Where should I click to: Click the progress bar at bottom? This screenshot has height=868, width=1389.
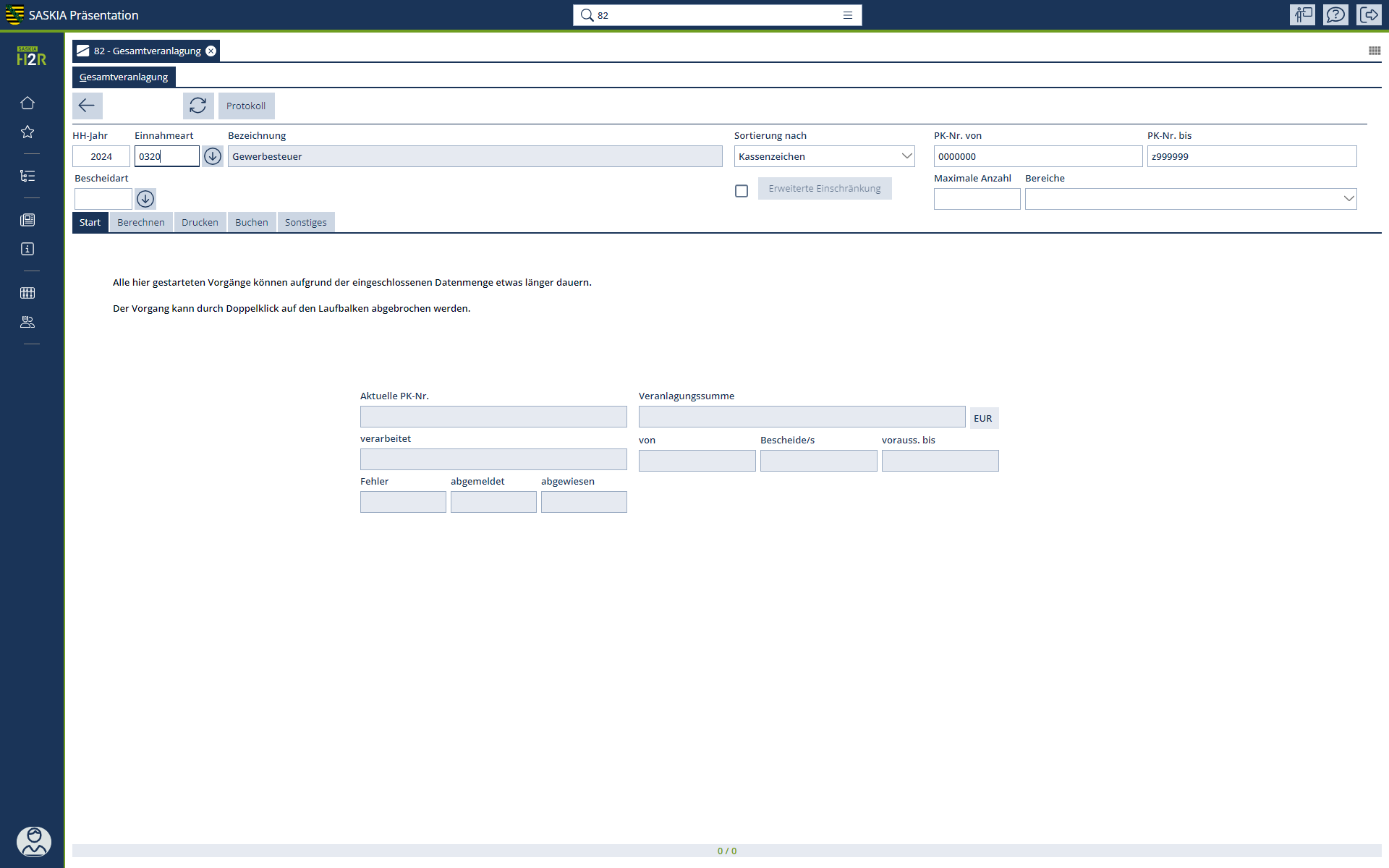click(726, 851)
